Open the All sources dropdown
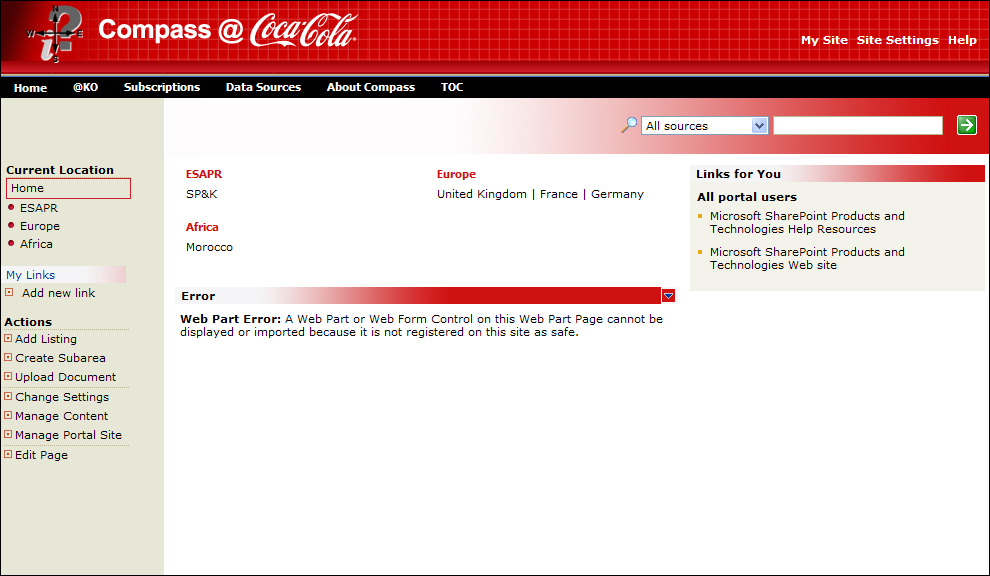The height and width of the screenshot is (576, 990). [x=704, y=126]
